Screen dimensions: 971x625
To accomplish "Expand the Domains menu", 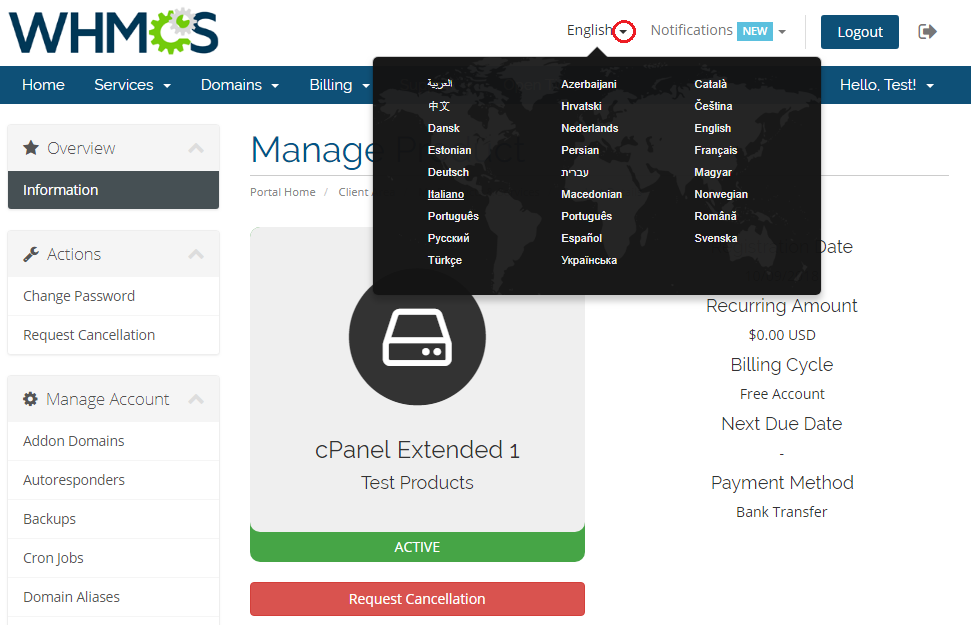I will click(240, 85).
